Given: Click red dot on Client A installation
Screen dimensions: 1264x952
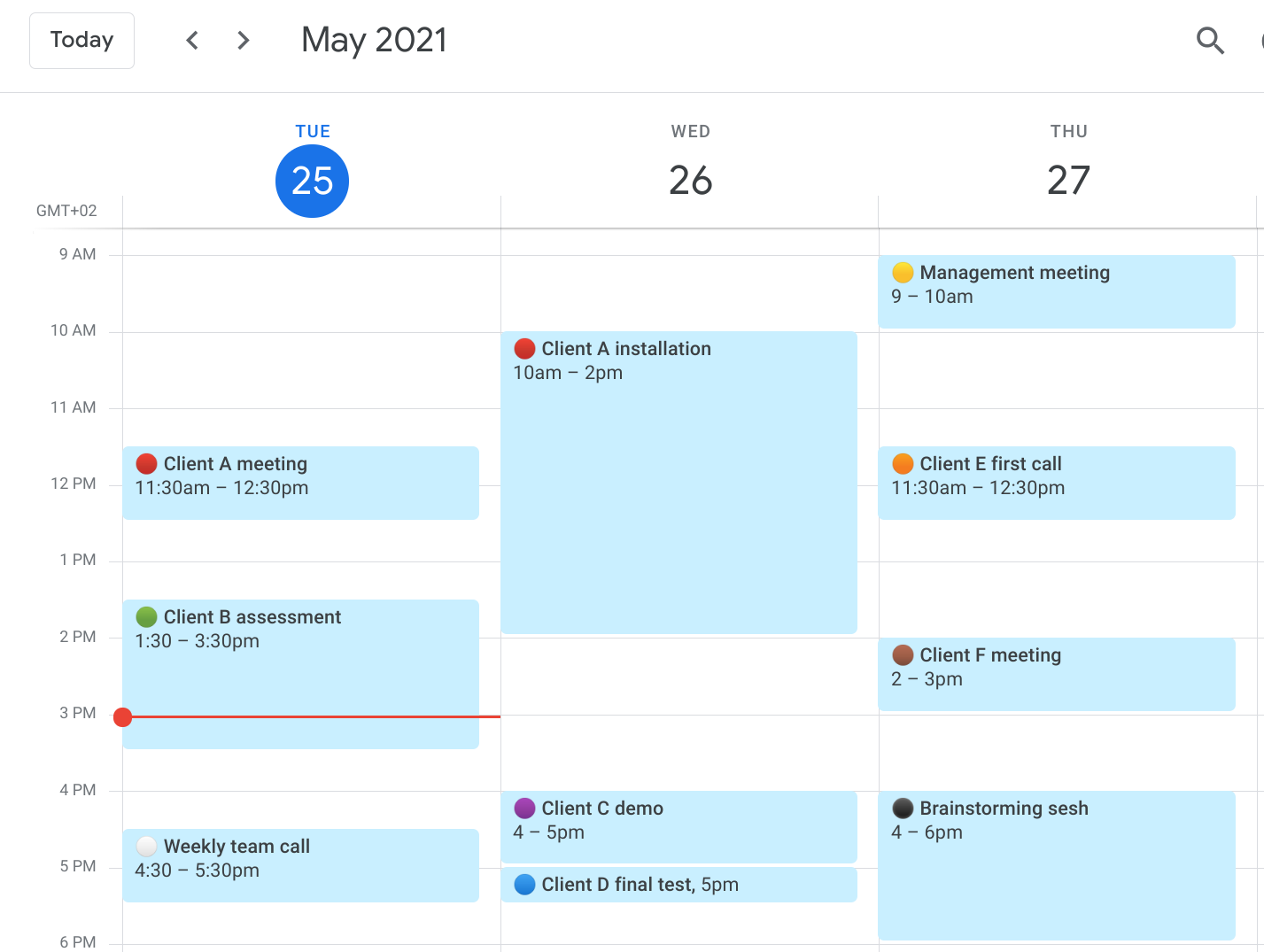Looking at the screenshot, I should (524, 349).
